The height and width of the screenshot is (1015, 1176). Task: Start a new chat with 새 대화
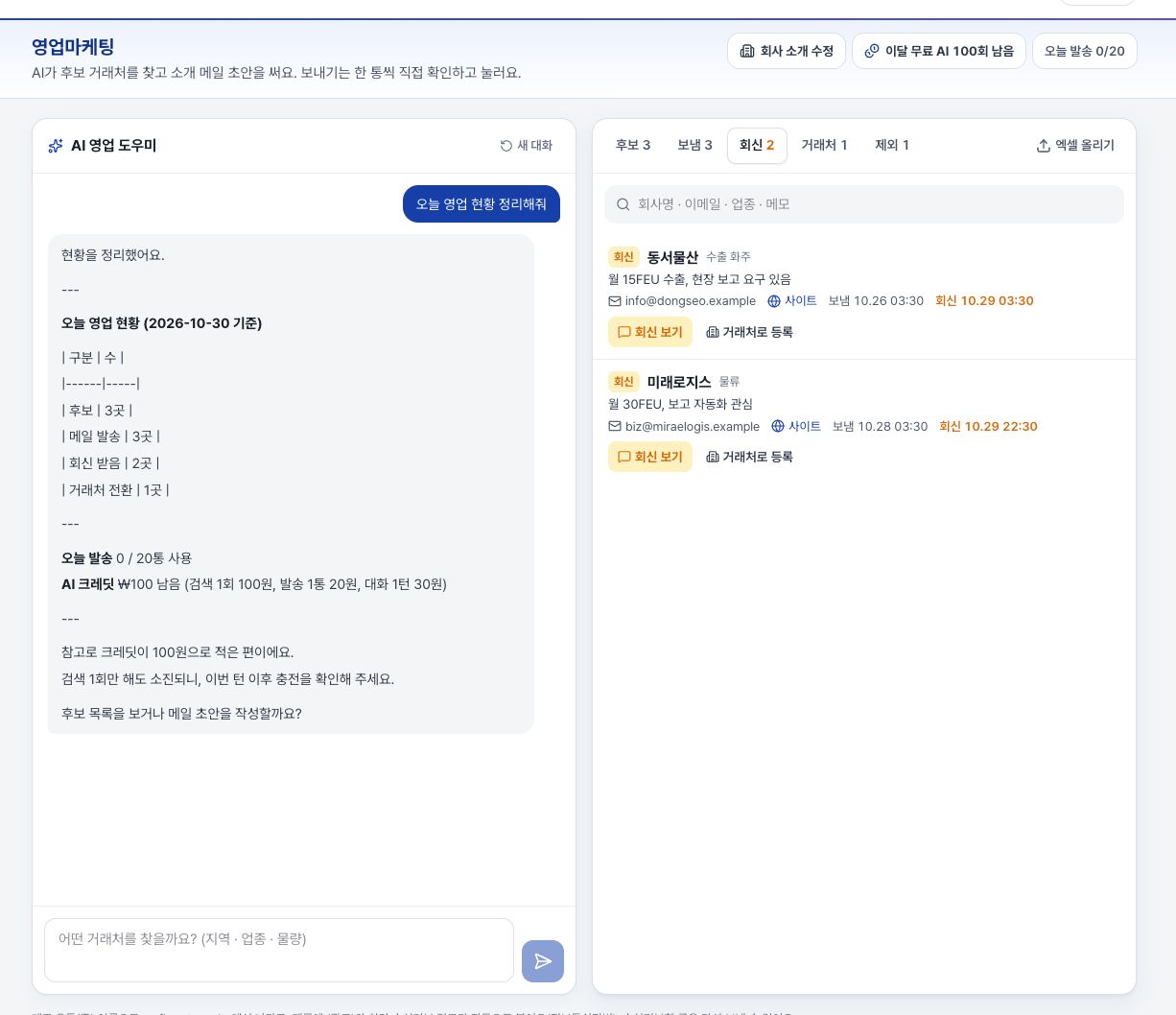click(x=527, y=146)
